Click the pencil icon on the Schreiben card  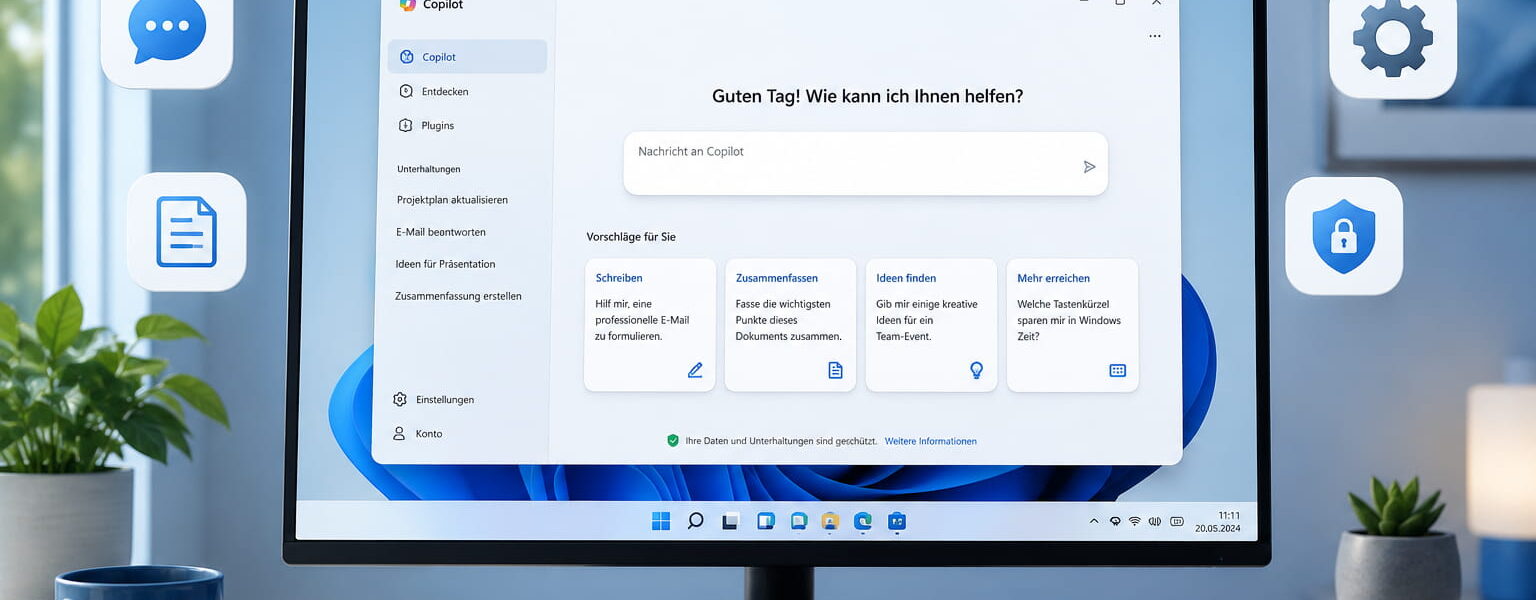(x=695, y=370)
